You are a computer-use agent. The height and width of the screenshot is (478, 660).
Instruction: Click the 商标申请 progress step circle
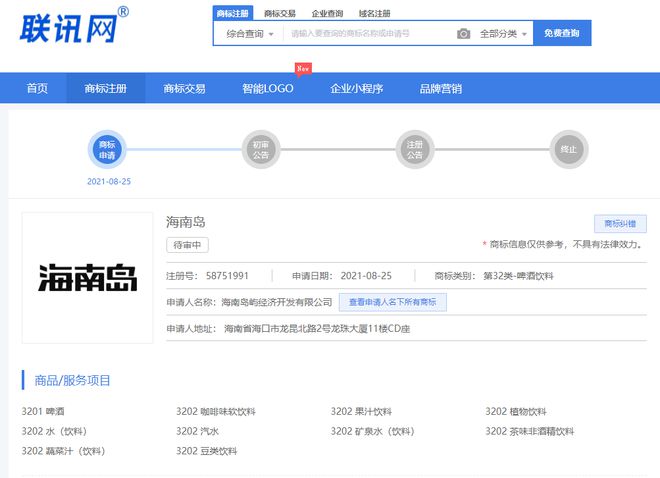point(109,150)
